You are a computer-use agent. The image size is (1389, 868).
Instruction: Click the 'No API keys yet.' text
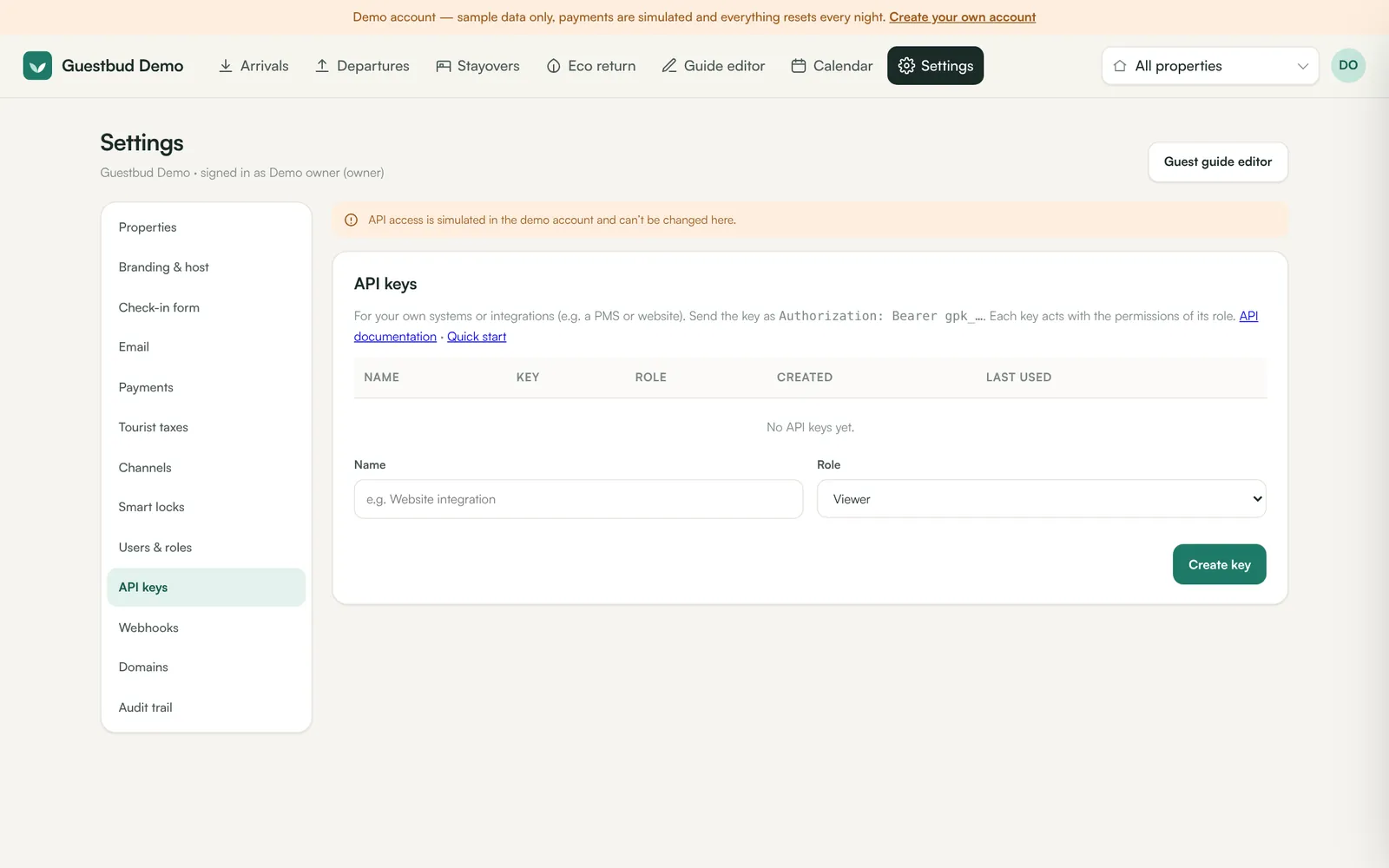click(x=810, y=427)
